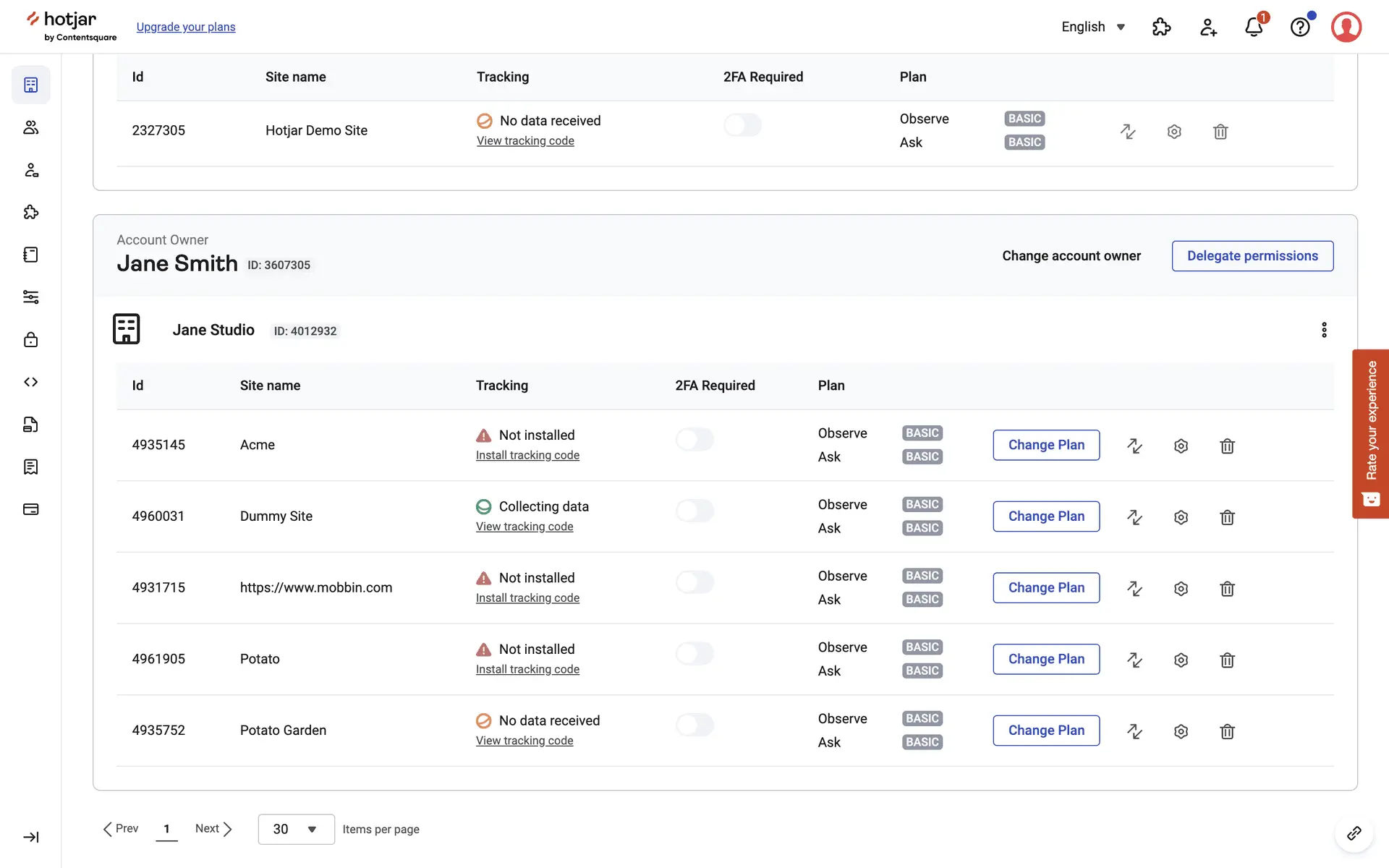The width and height of the screenshot is (1389, 868).
Task: Go to Next page in pagination
Action: (213, 829)
